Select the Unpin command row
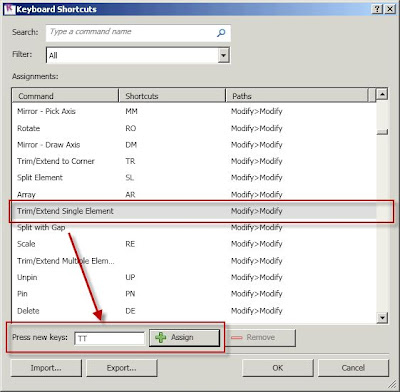Image resolution: width=400 pixels, height=392 pixels. (194, 277)
